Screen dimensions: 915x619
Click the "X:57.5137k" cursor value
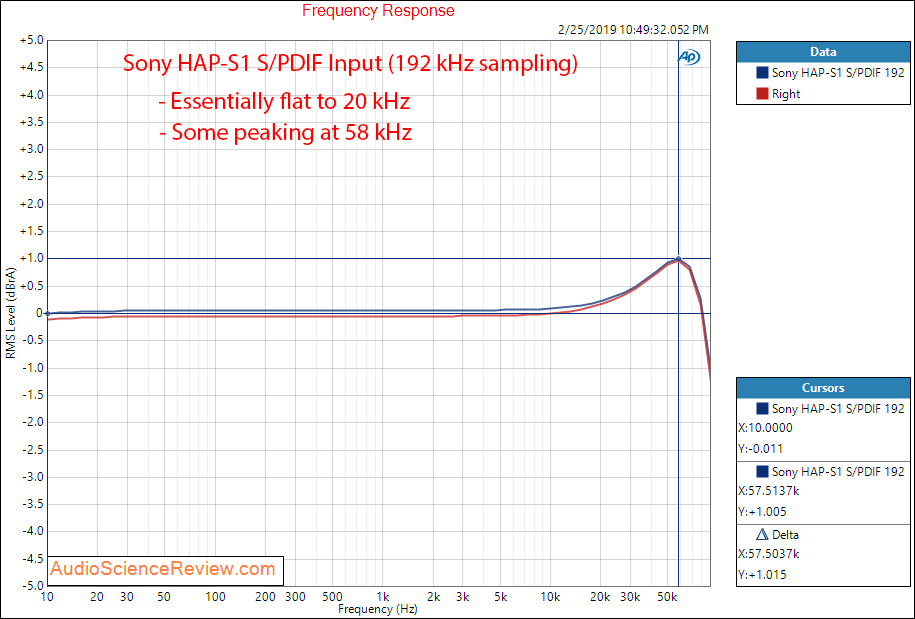[x=769, y=491]
